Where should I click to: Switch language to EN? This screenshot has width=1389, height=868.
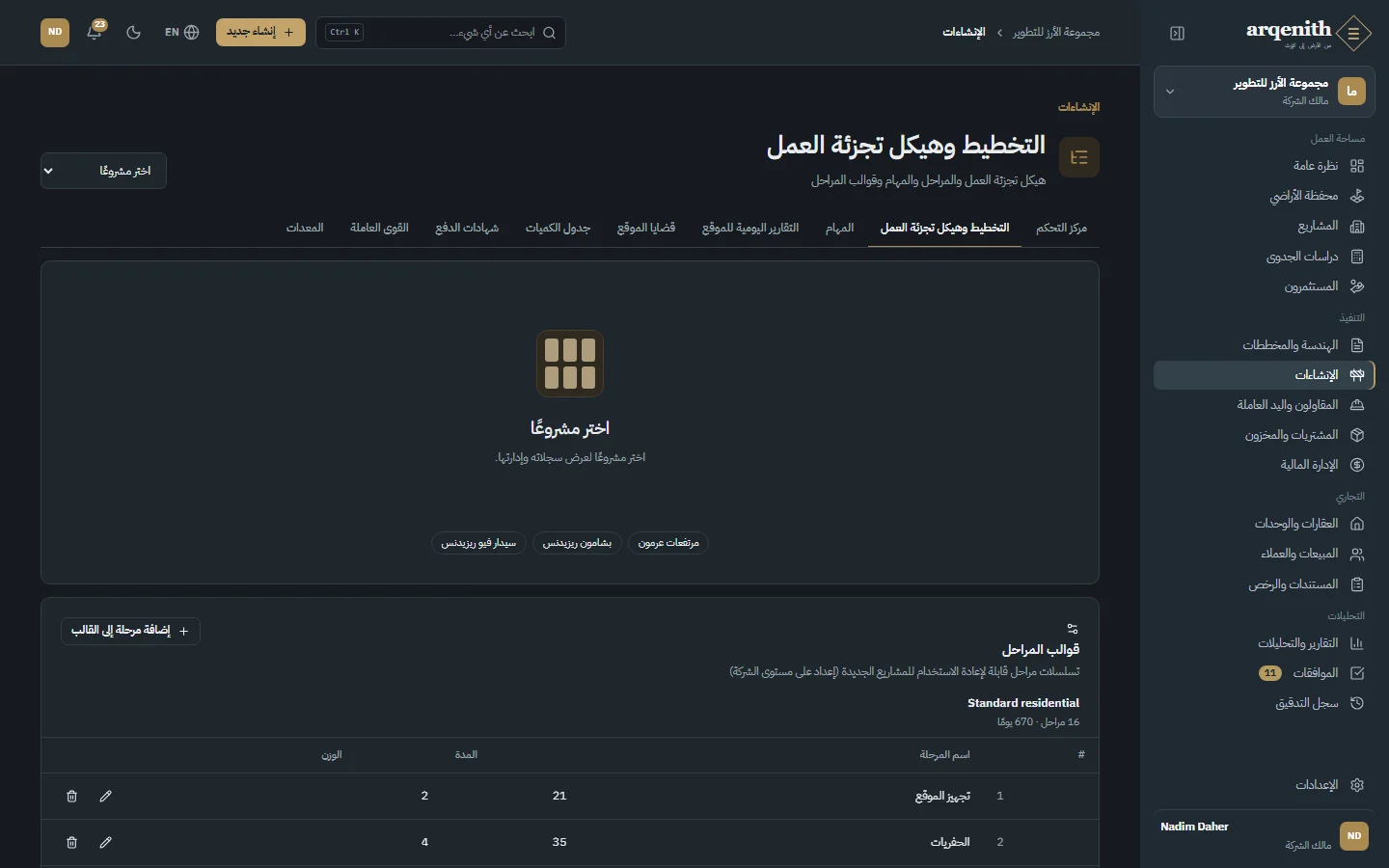181,32
